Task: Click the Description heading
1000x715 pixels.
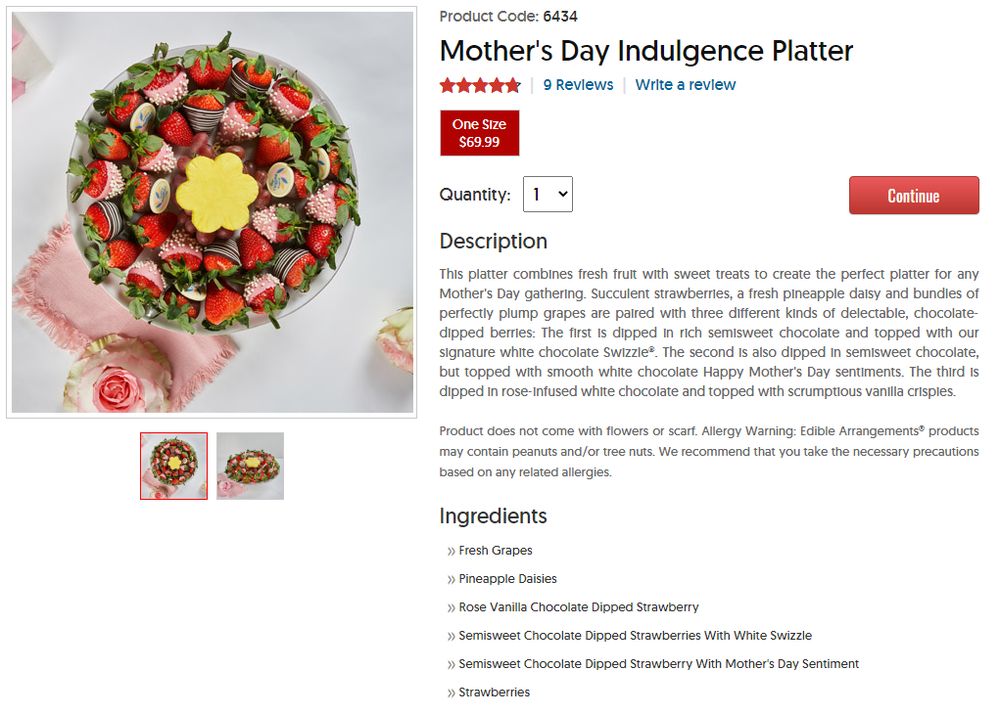Action: [493, 241]
